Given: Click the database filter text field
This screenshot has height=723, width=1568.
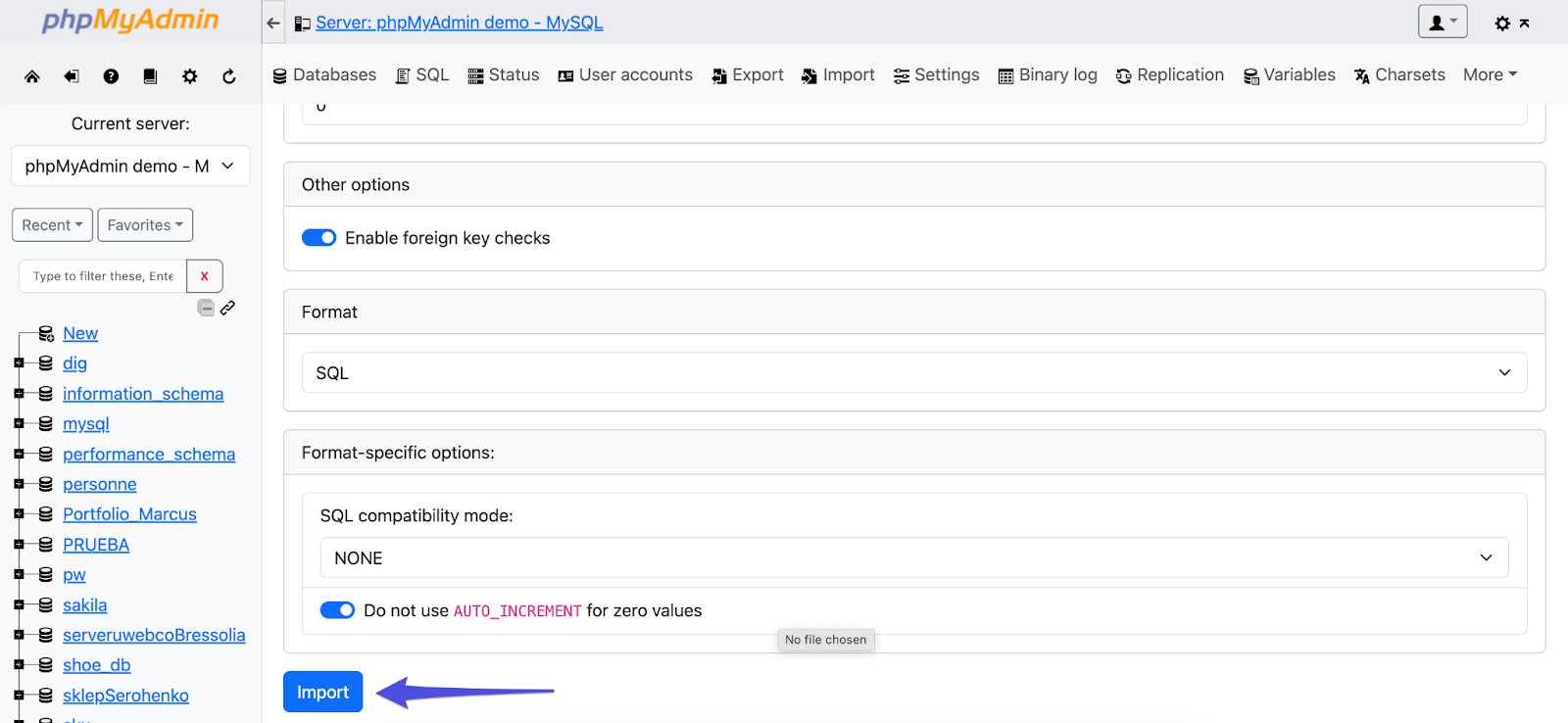Looking at the screenshot, I should pyautogui.click(x=103, y=276).
